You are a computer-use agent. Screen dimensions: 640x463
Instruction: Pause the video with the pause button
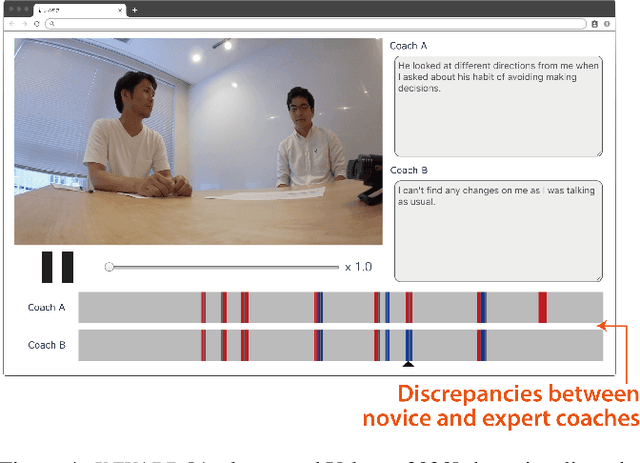point(58,267)
